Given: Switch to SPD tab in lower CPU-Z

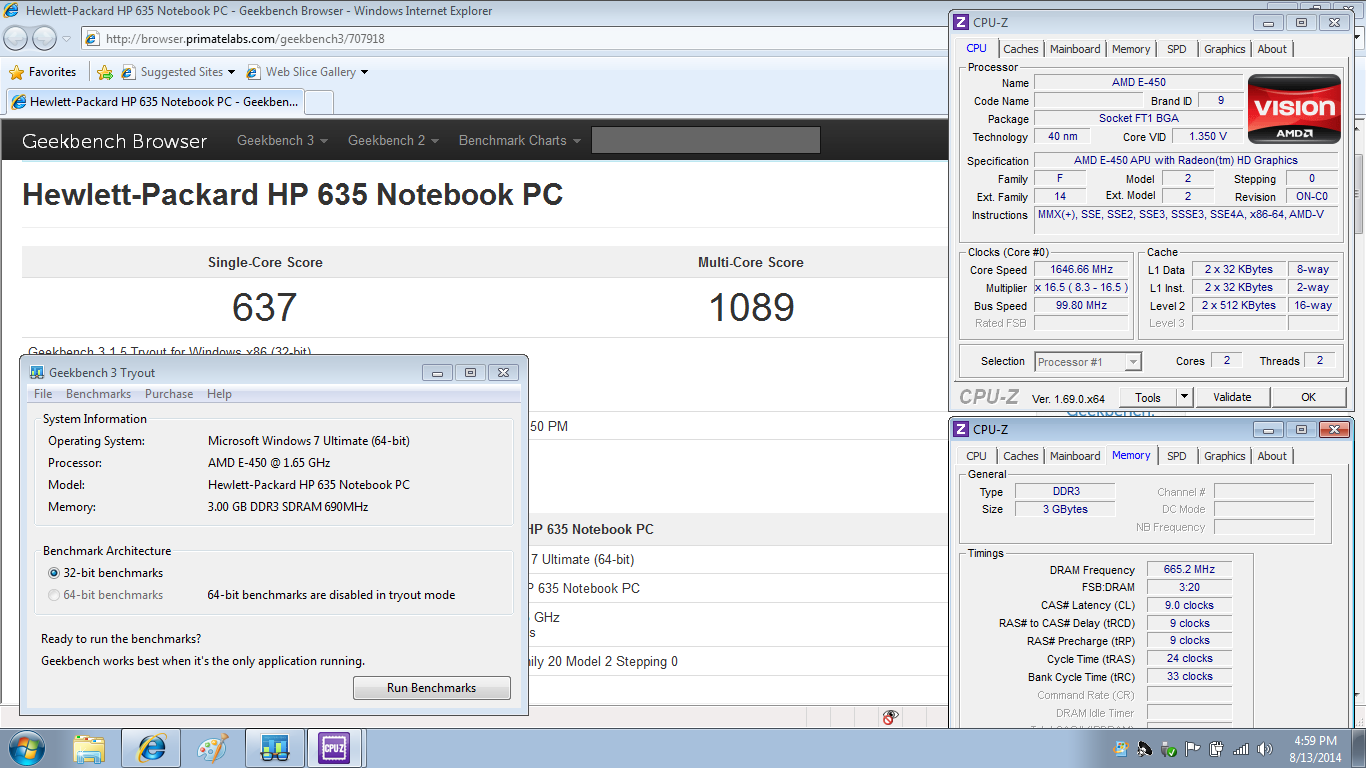Looking at the screenshot, I should 1177,456.
